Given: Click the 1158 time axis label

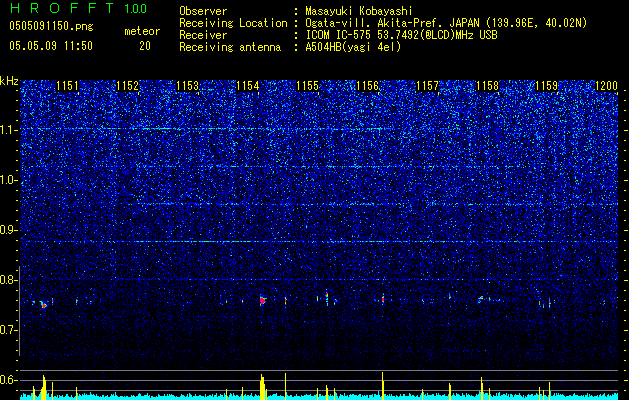Looking at the screenshot, I should coord(487,86).
